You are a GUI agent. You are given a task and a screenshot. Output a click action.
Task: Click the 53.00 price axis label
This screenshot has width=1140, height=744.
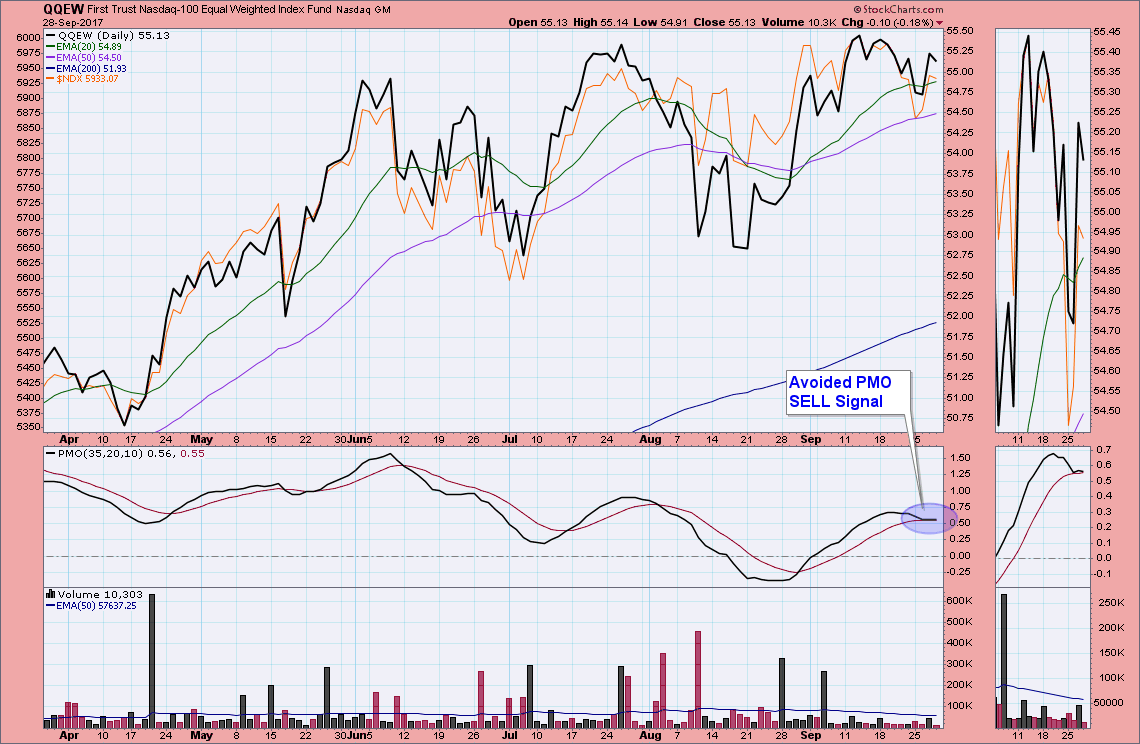click(960, 234)
